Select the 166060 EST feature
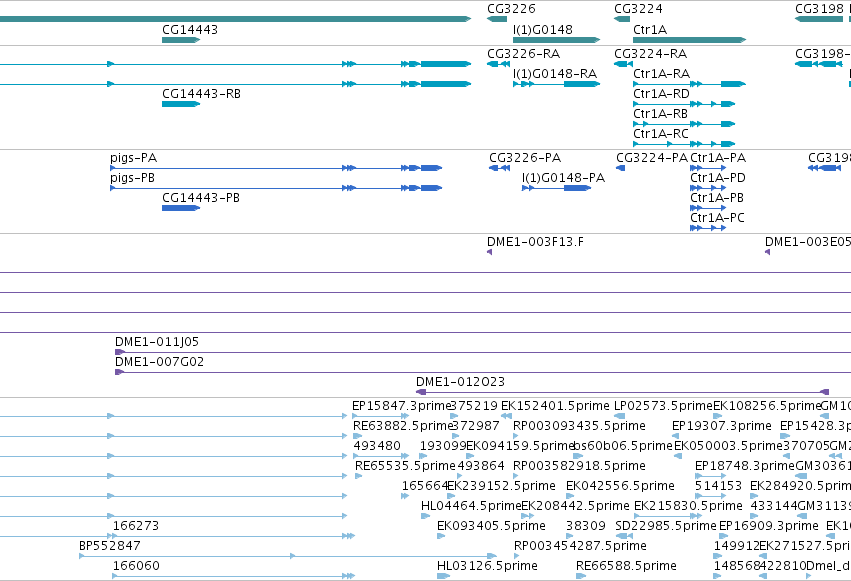 pos(233,576)
